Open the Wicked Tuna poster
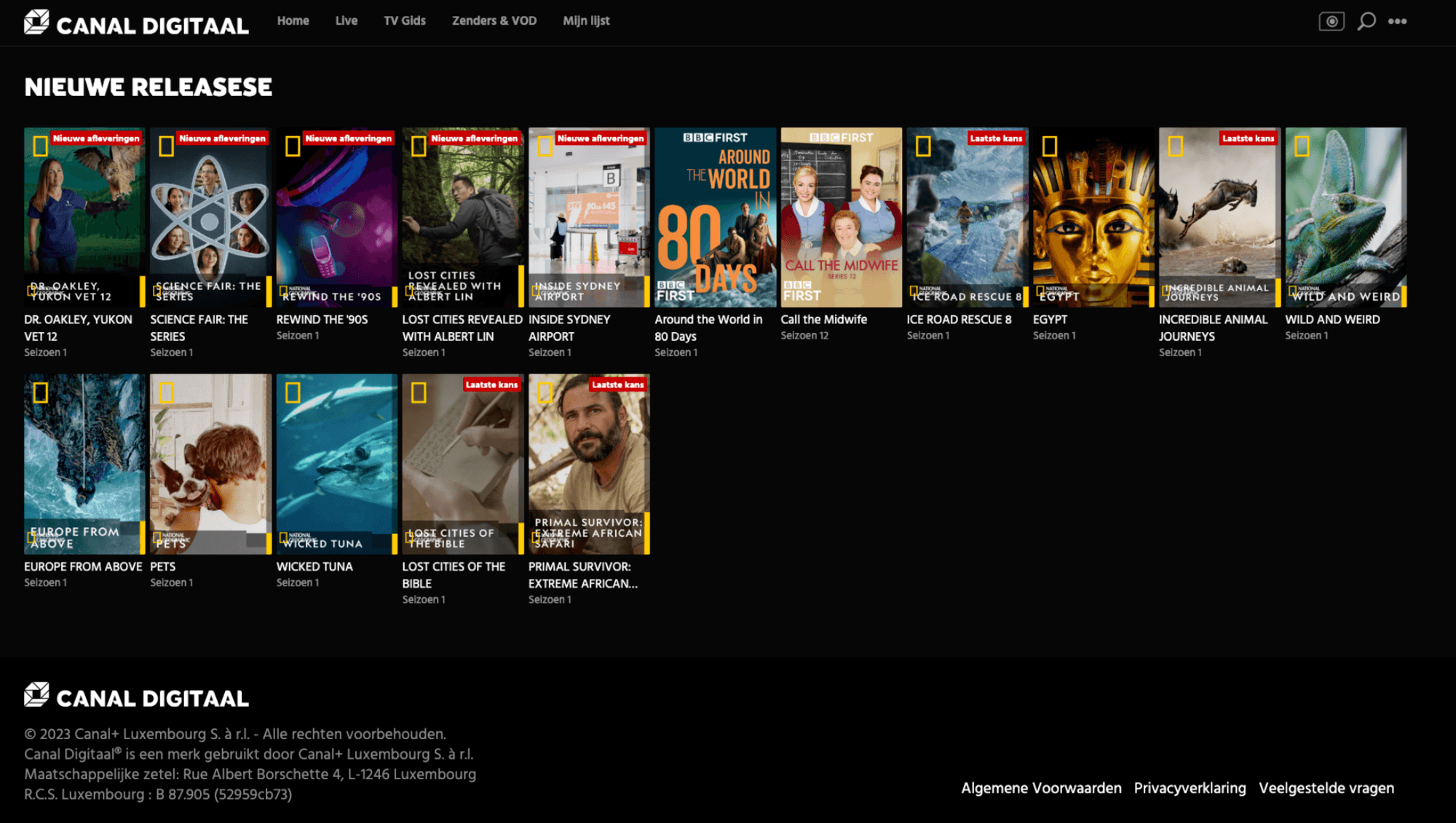Viewport: 1456px width, 823px height. (336, 464)
